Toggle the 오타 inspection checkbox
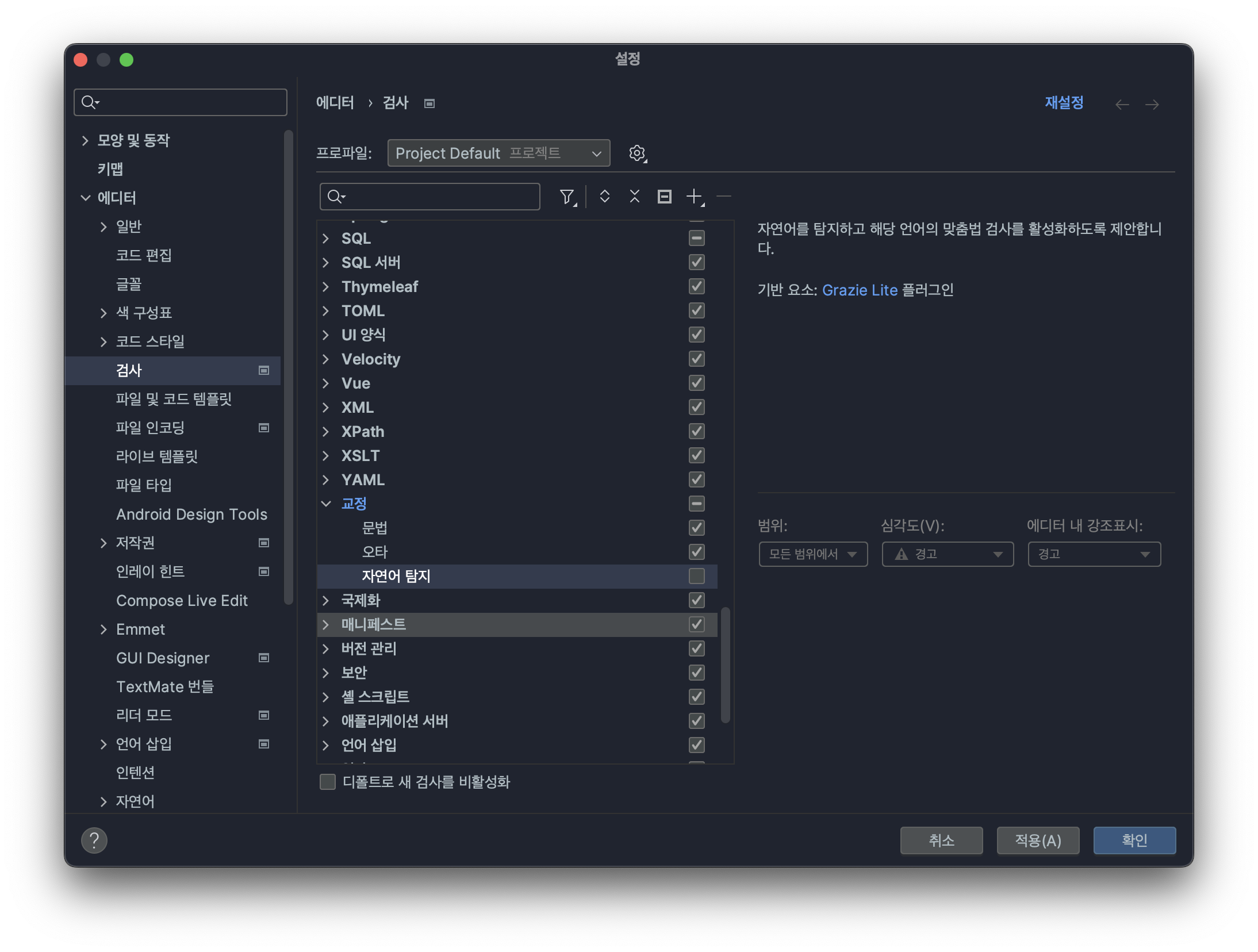The width and height of the screenshot is (1258, 952). coord(697,551)
